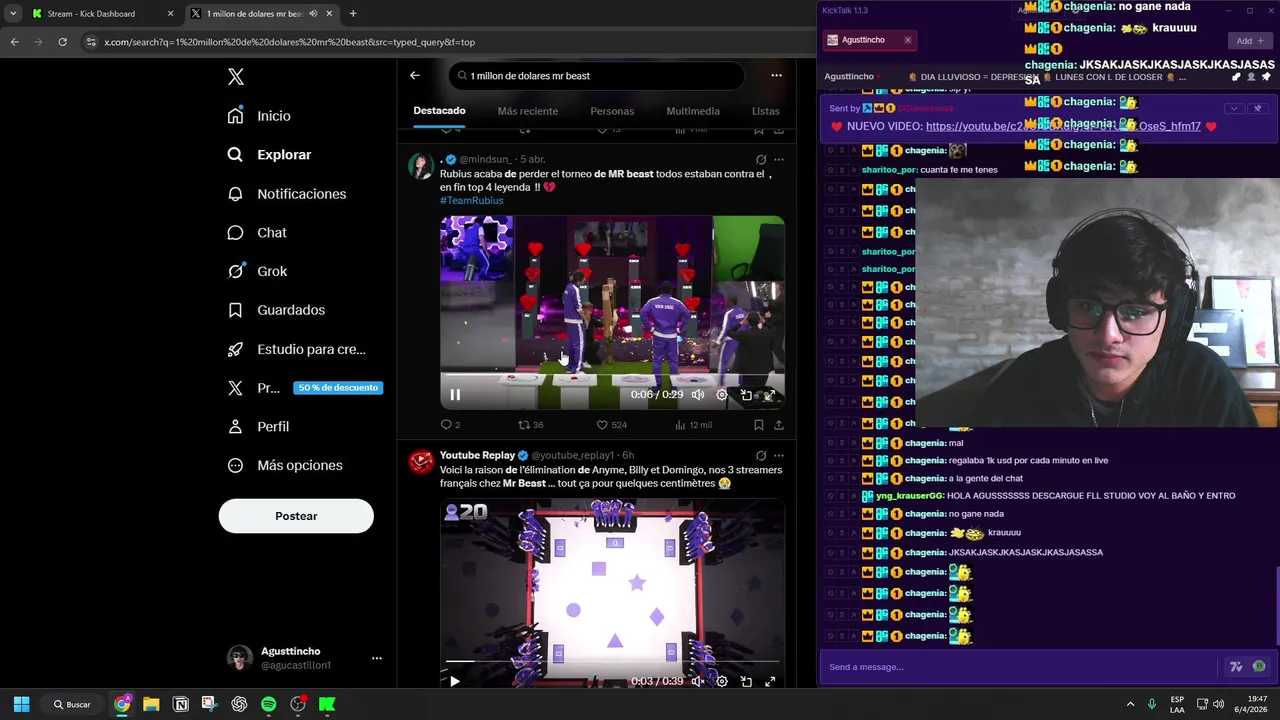Image resolution: width=1280 pixels, height=720 pixels.
Task: Click Grok icon on Youtube Replay post
Action: (x=761, y=455)
